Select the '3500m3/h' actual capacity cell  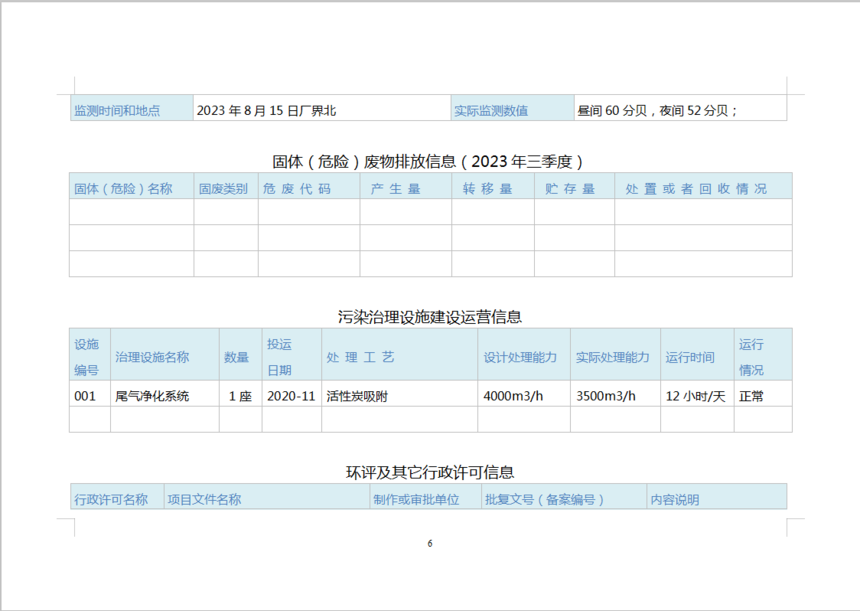[606, 395]
